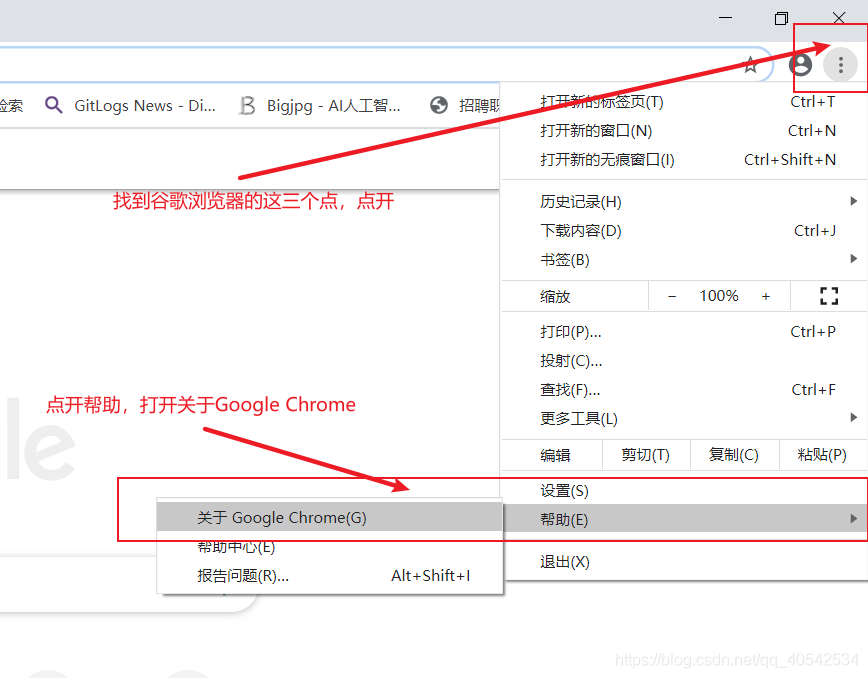Open the Bigjpg bookmark
The width and height of the screenshot is (868, 678).
(x=319, y=105)
